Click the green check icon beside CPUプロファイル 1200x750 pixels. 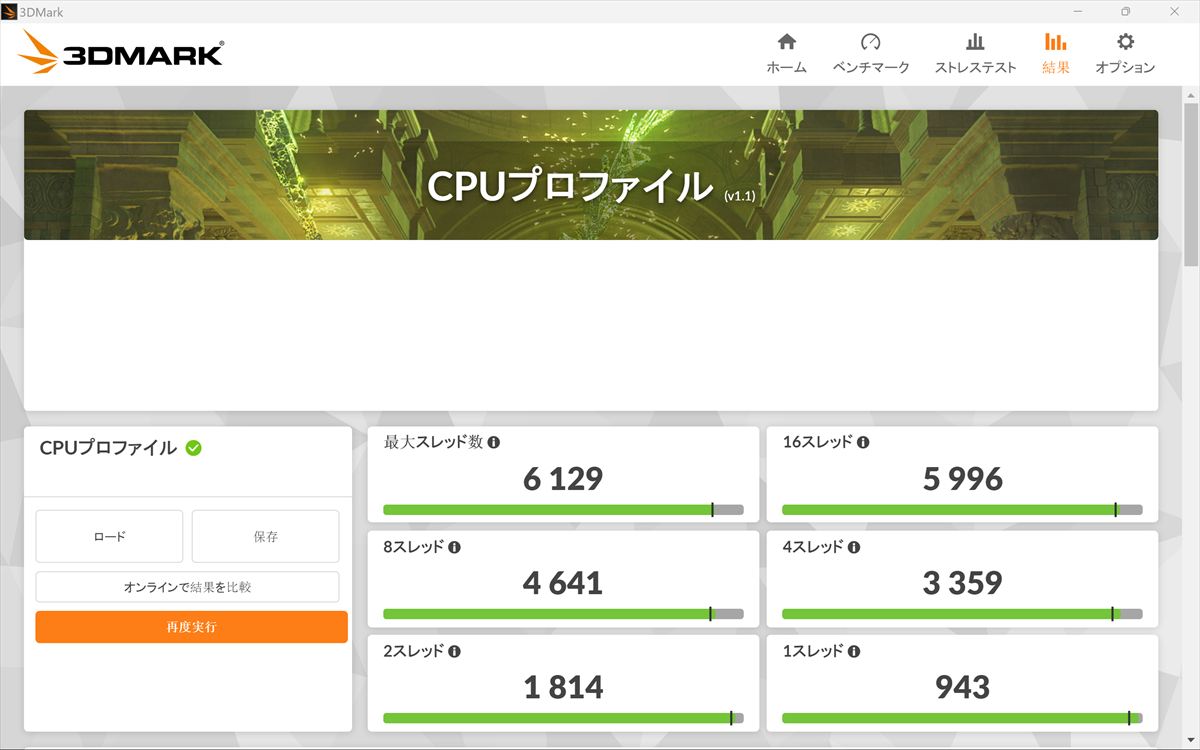pos(193,448)
